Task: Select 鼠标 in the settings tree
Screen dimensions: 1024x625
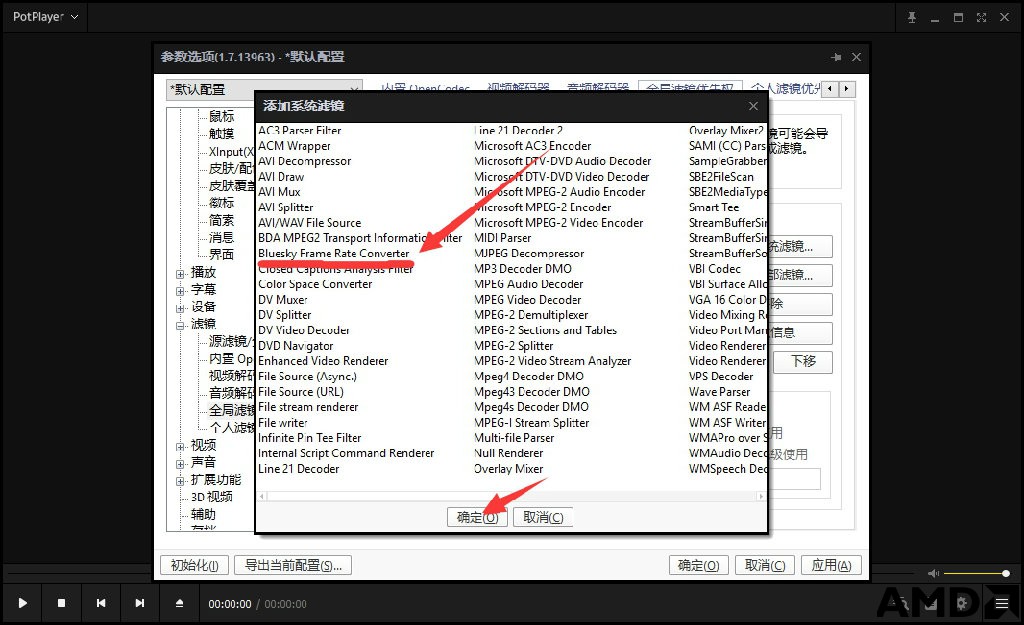Action: (x=221, y=116)
